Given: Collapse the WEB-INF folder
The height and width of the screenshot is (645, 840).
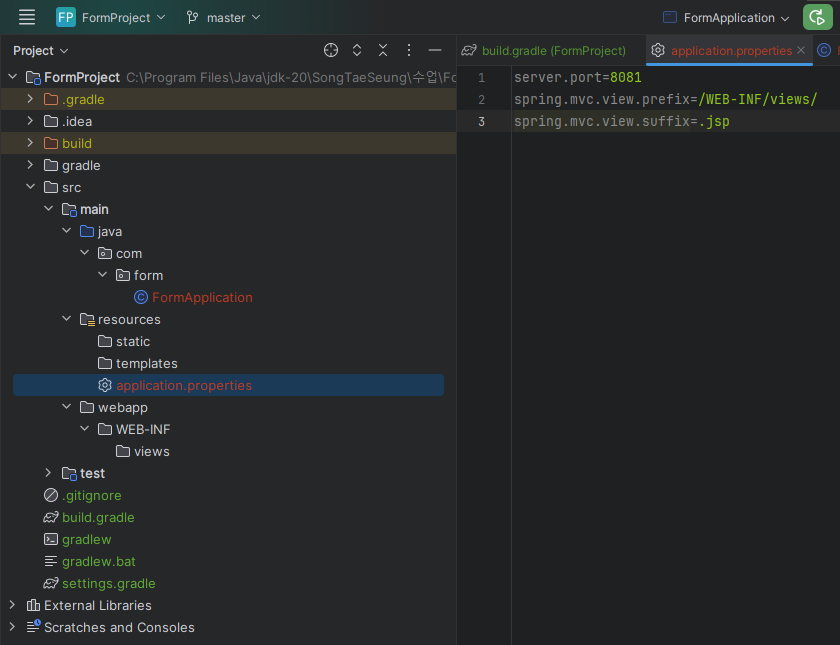Looking at the screenshot, I should (x=85, y=429).
